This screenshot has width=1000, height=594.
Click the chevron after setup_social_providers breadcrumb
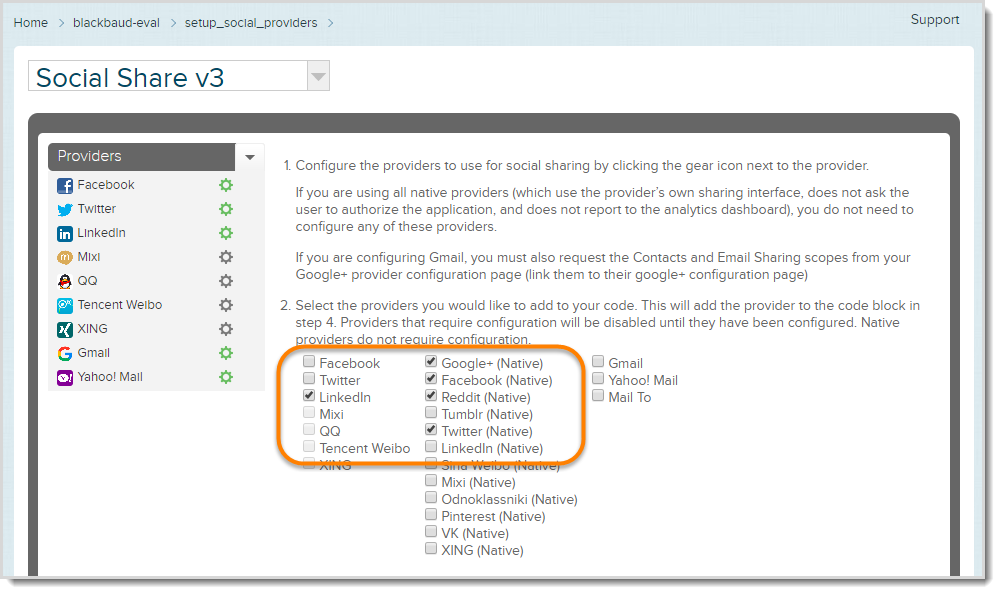point(330,23)
